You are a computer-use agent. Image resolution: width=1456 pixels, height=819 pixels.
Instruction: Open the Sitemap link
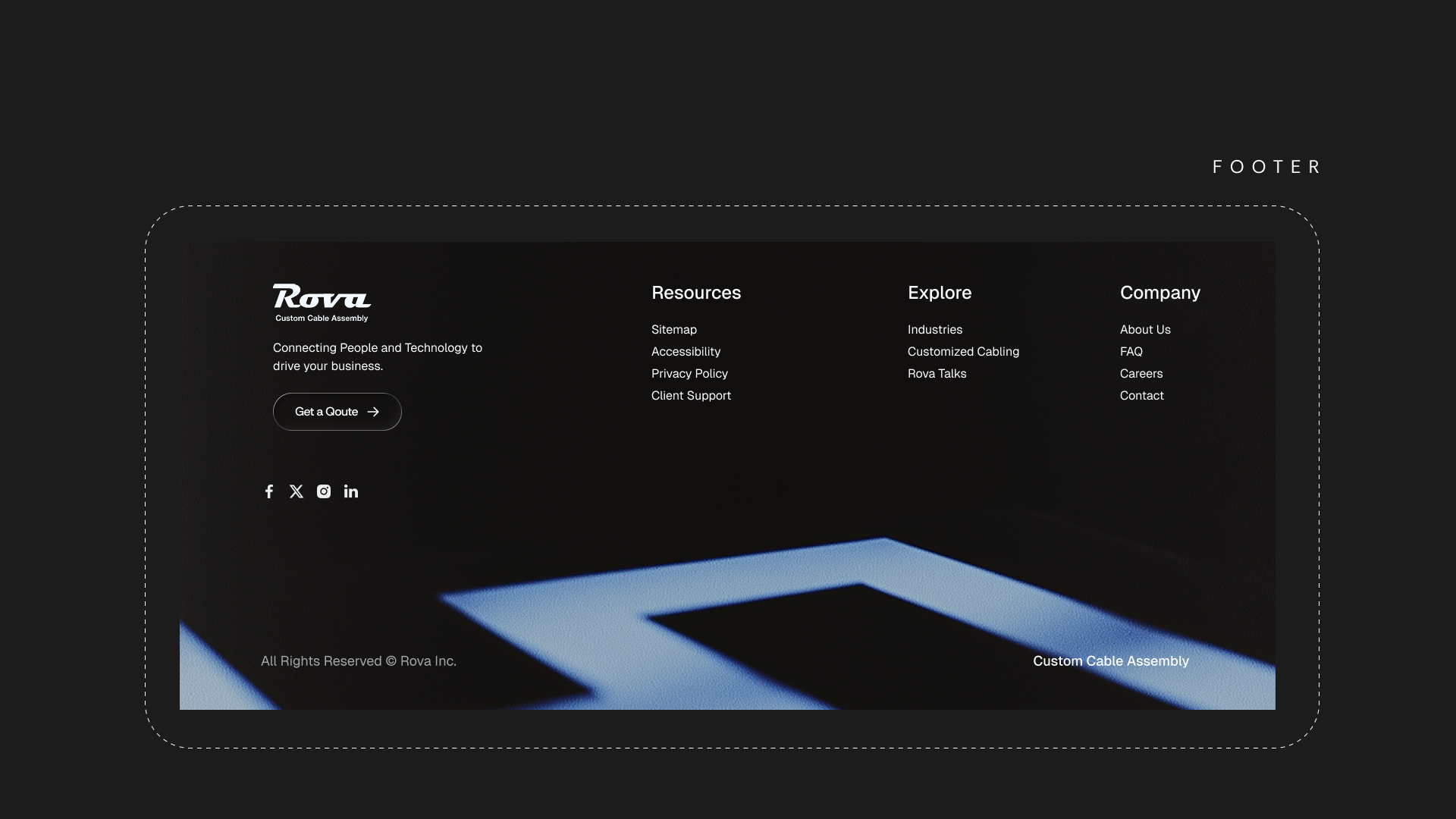[674, 330]
